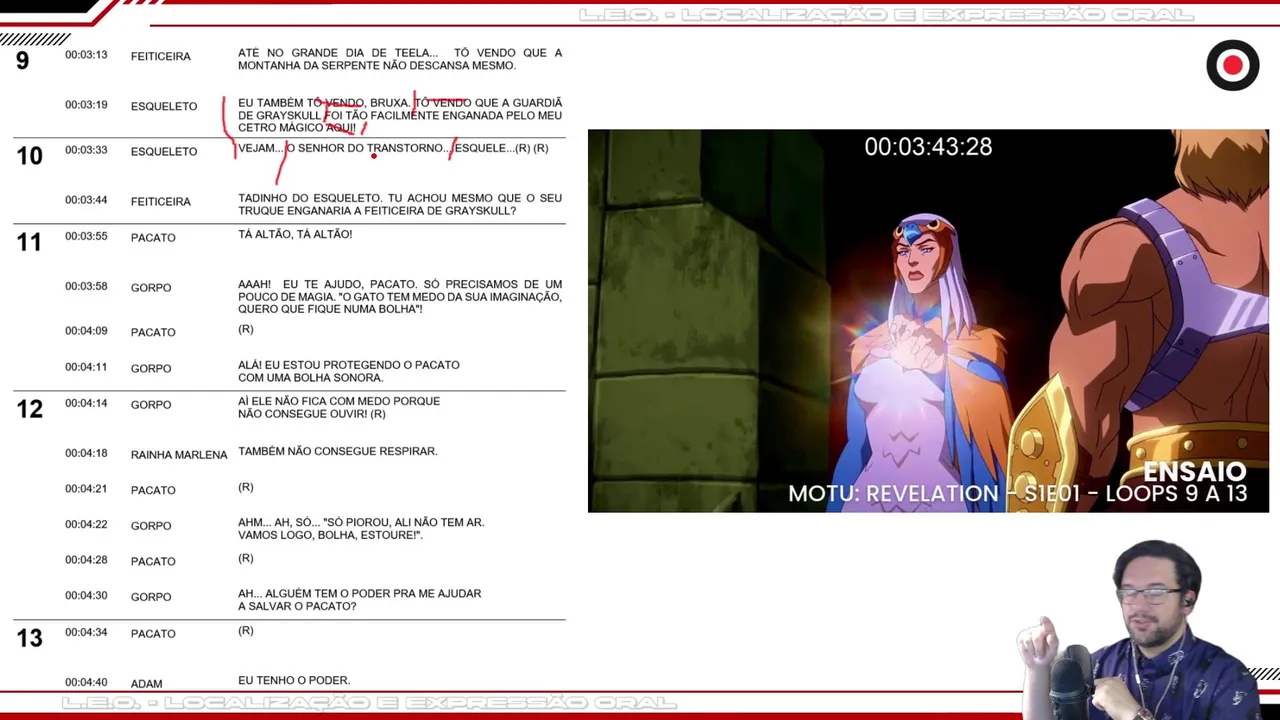Click the 00:03:19 timecode
Image resolution: width=1280 pixels, height=720 pixels.
pos(86,105)
